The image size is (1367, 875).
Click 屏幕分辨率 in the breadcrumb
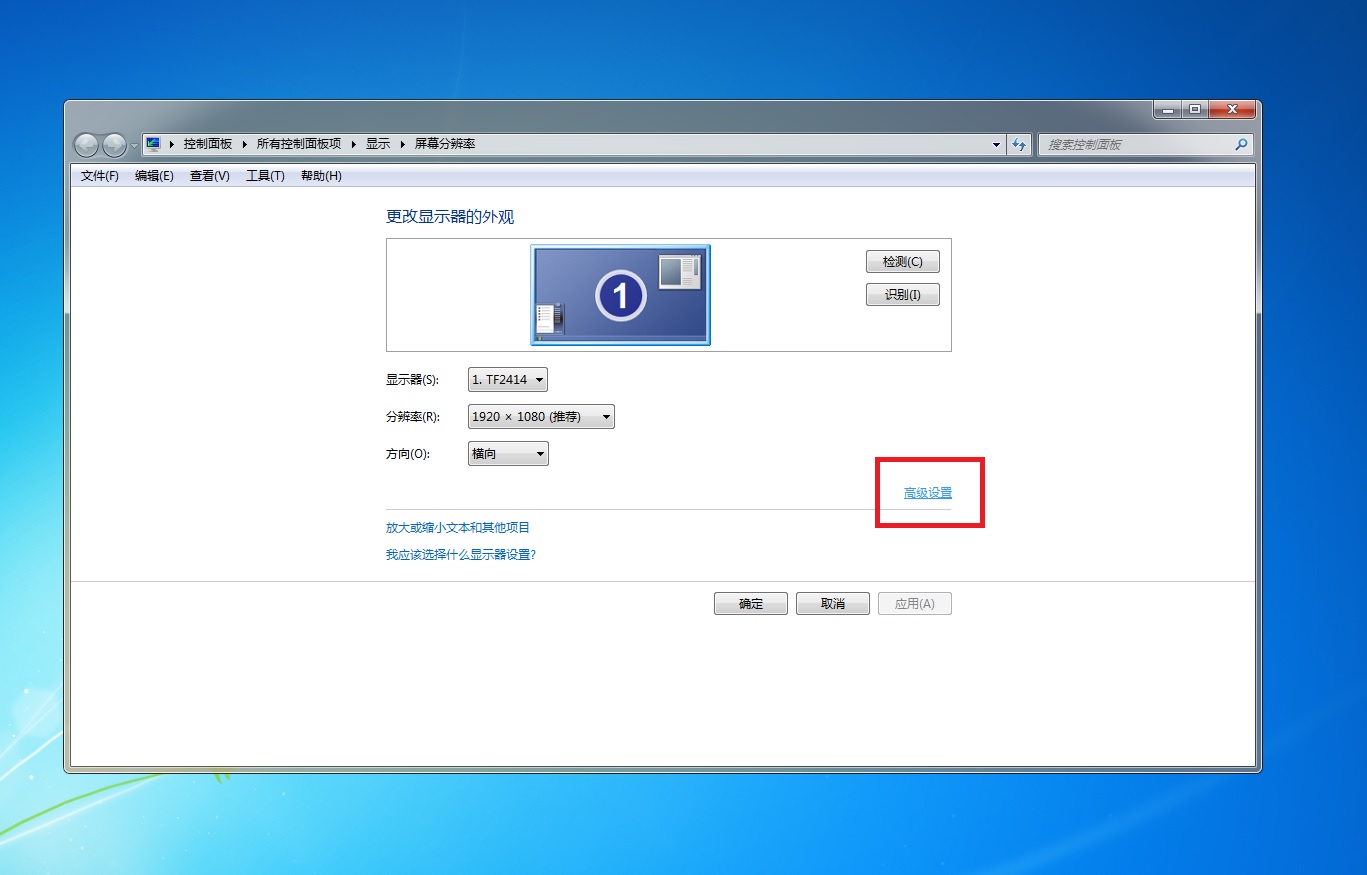tap(445, 144)
